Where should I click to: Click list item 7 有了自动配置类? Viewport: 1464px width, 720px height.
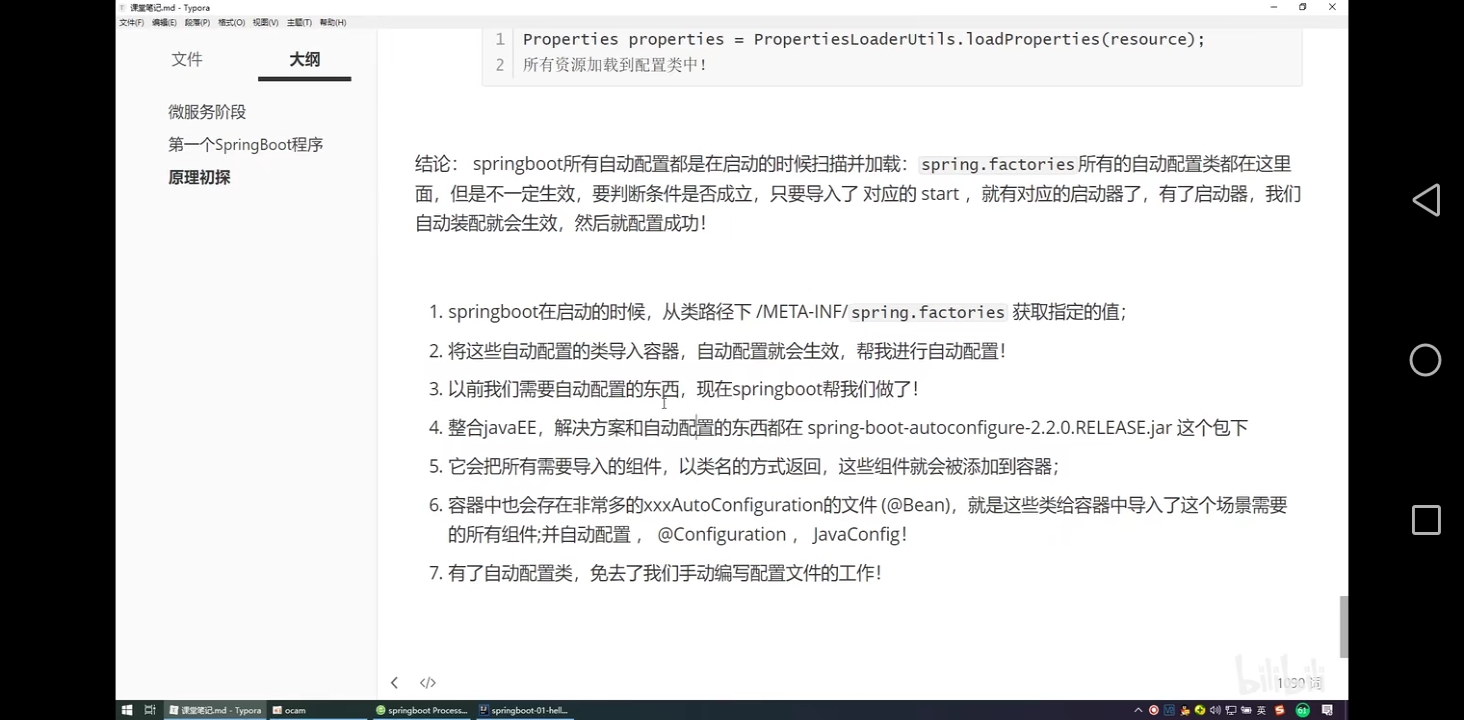665,573
